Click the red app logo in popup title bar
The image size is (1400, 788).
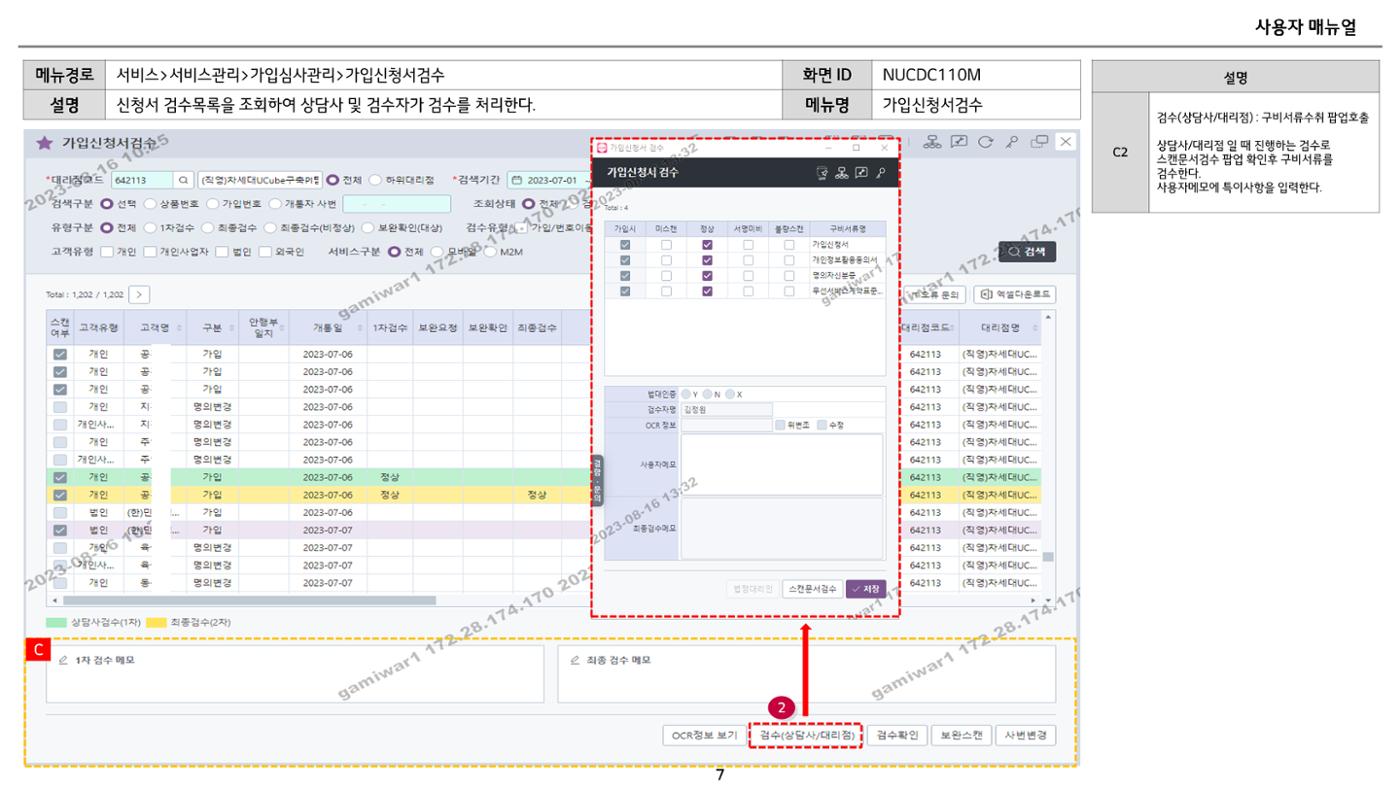(x=602, y=148)
